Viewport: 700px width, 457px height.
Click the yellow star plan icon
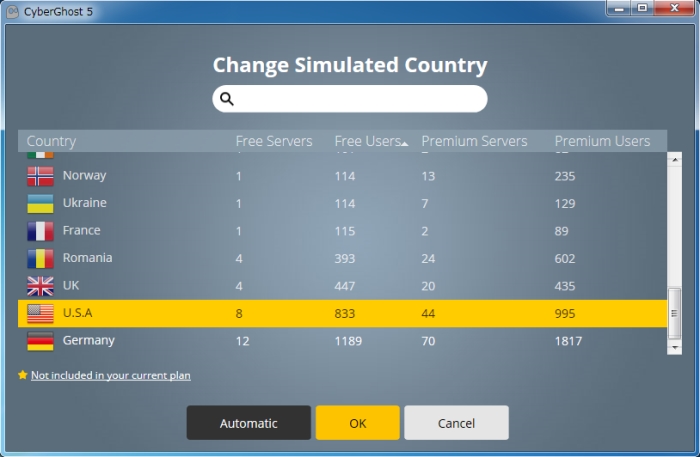coord(23,375)
